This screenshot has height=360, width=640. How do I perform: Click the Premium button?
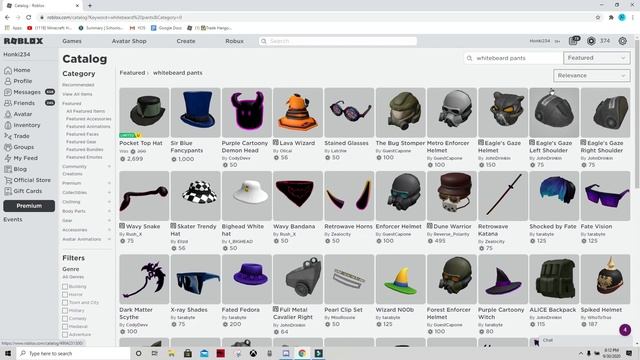[29, 206]
